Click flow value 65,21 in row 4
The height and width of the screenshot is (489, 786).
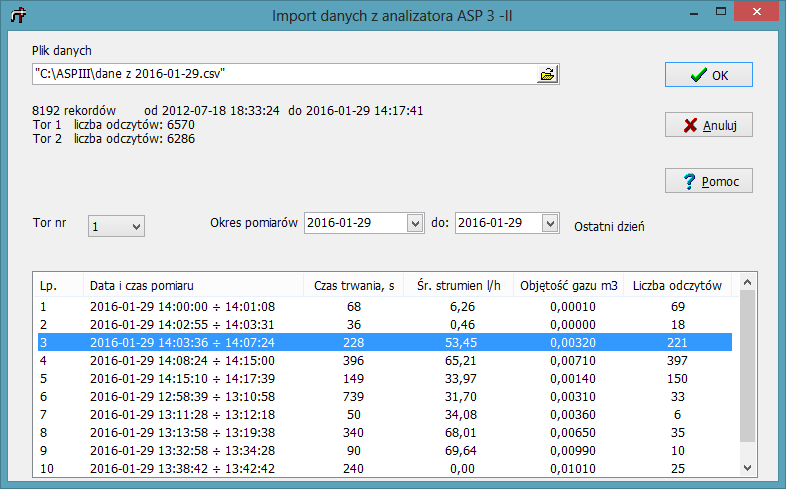pos(461,361)
